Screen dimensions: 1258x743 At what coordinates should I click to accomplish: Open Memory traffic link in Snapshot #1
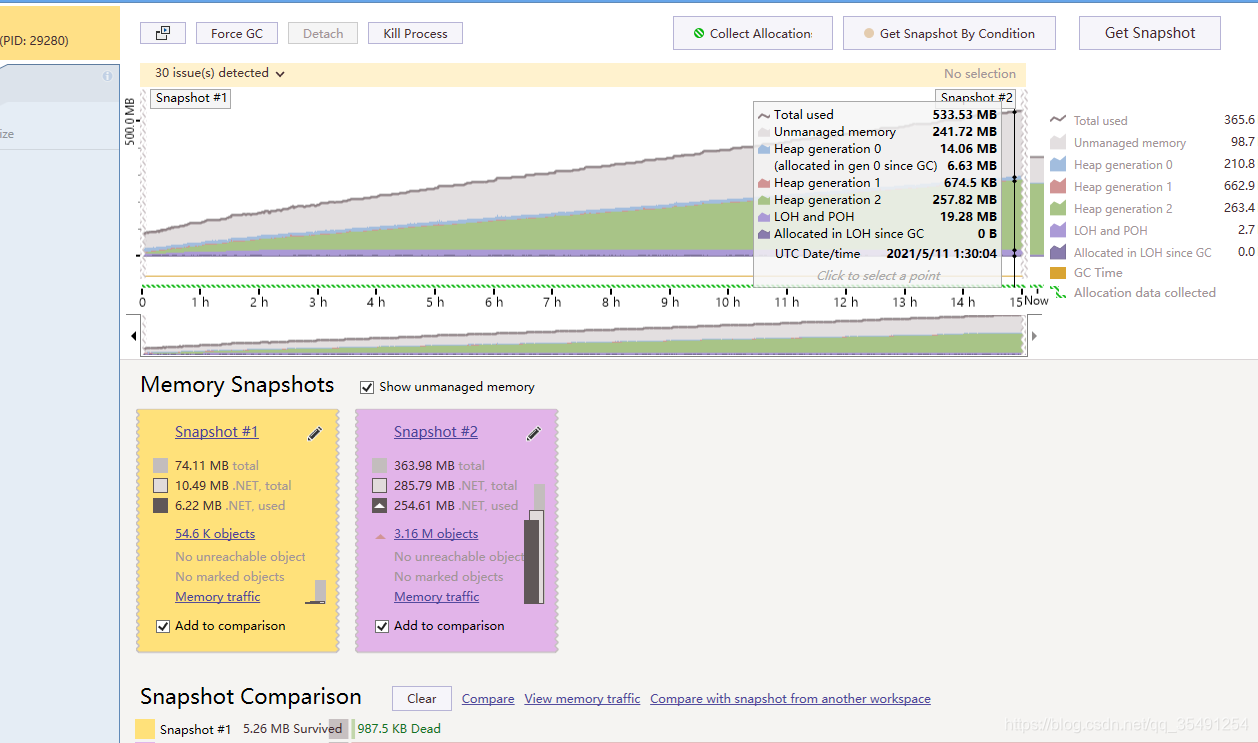click(217, 597)
